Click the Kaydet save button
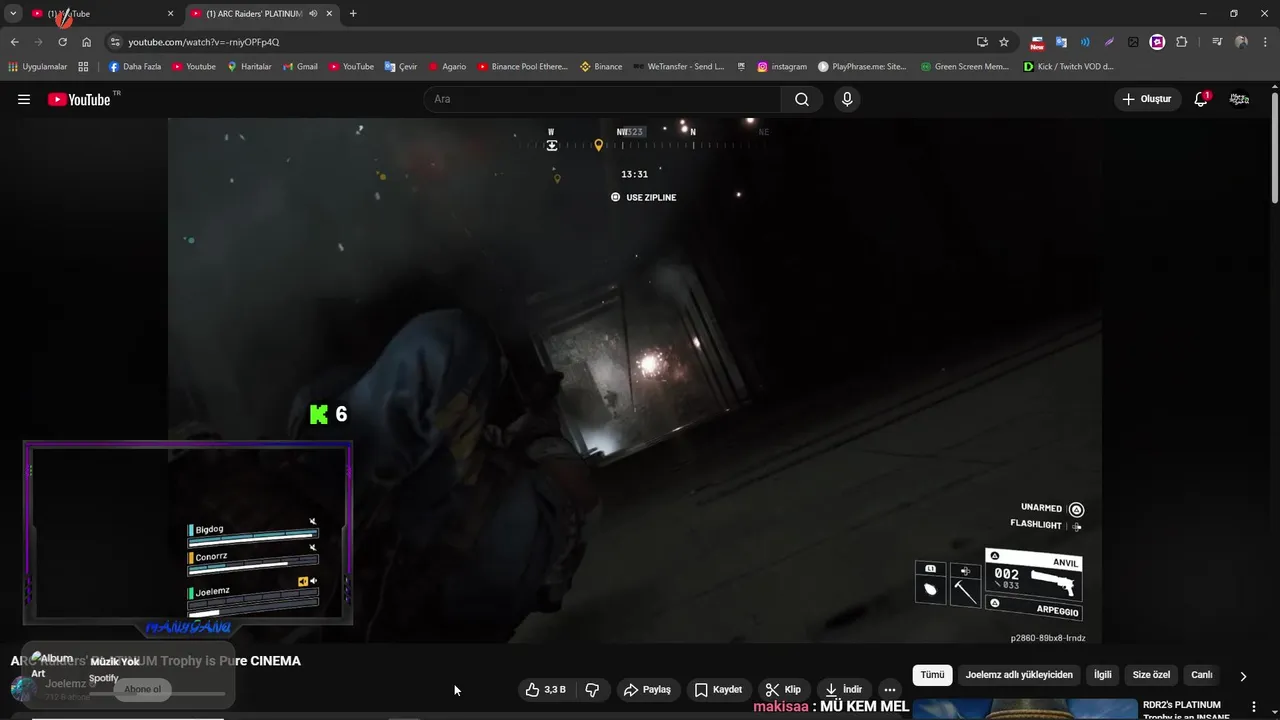The image size is (1280, 720). (x=718, y=689)
